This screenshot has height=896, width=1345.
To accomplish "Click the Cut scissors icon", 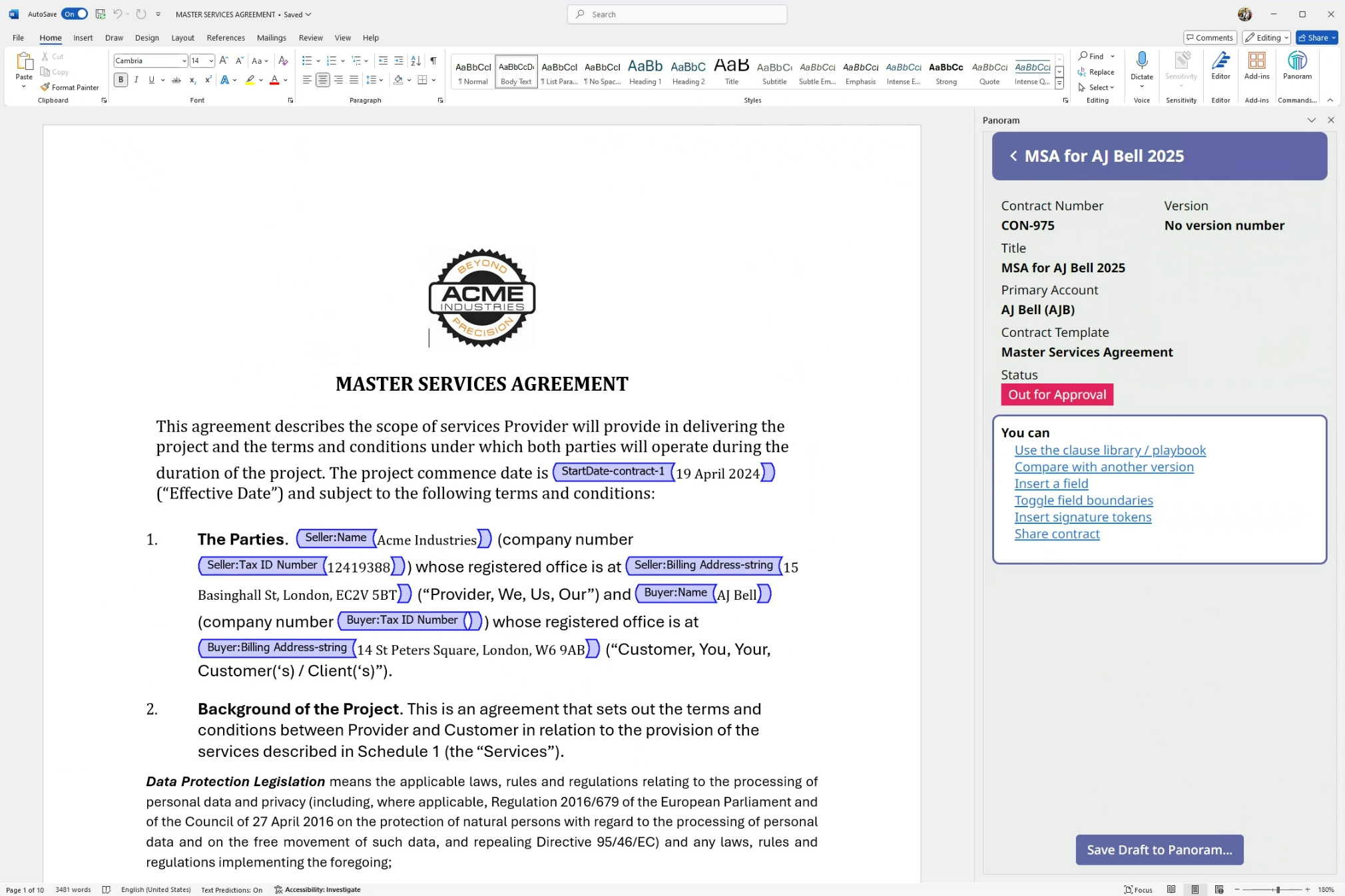I will tap(45, 57).
